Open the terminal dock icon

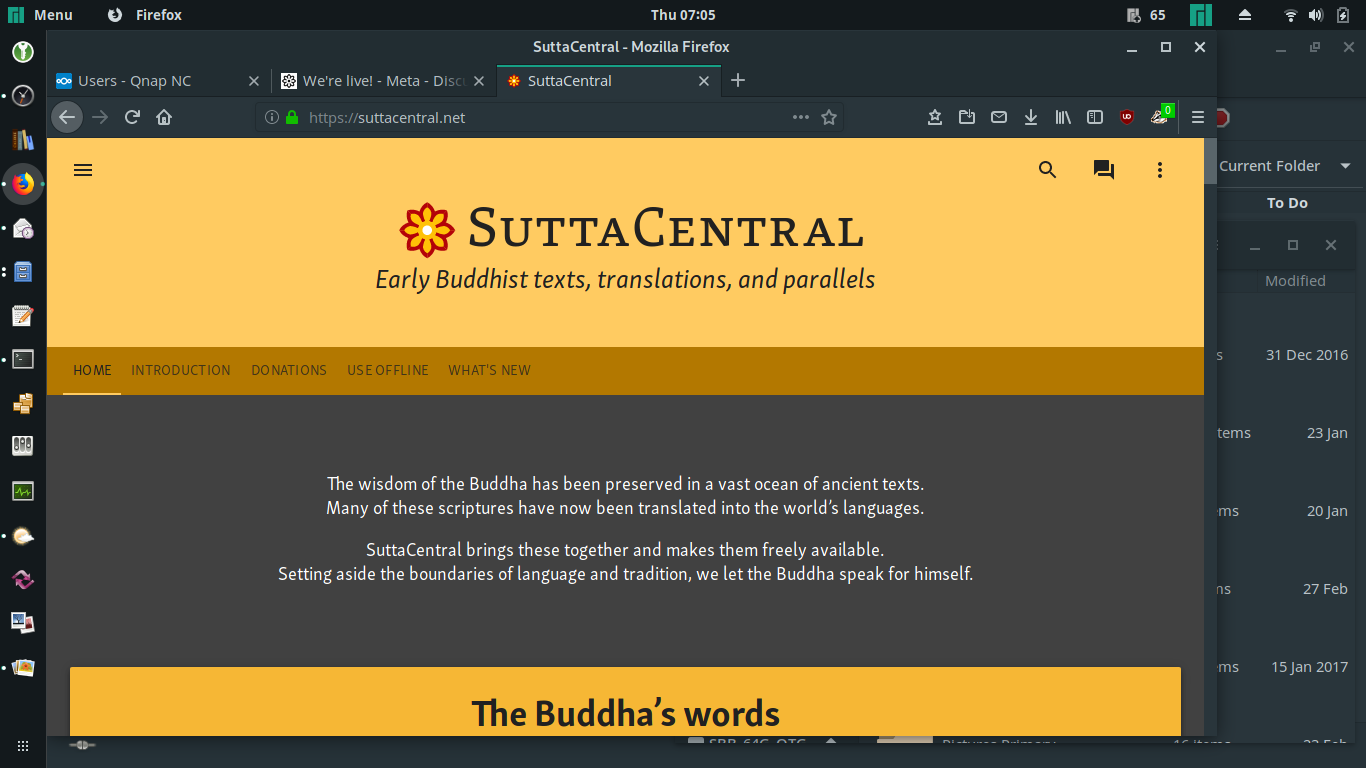23,359
